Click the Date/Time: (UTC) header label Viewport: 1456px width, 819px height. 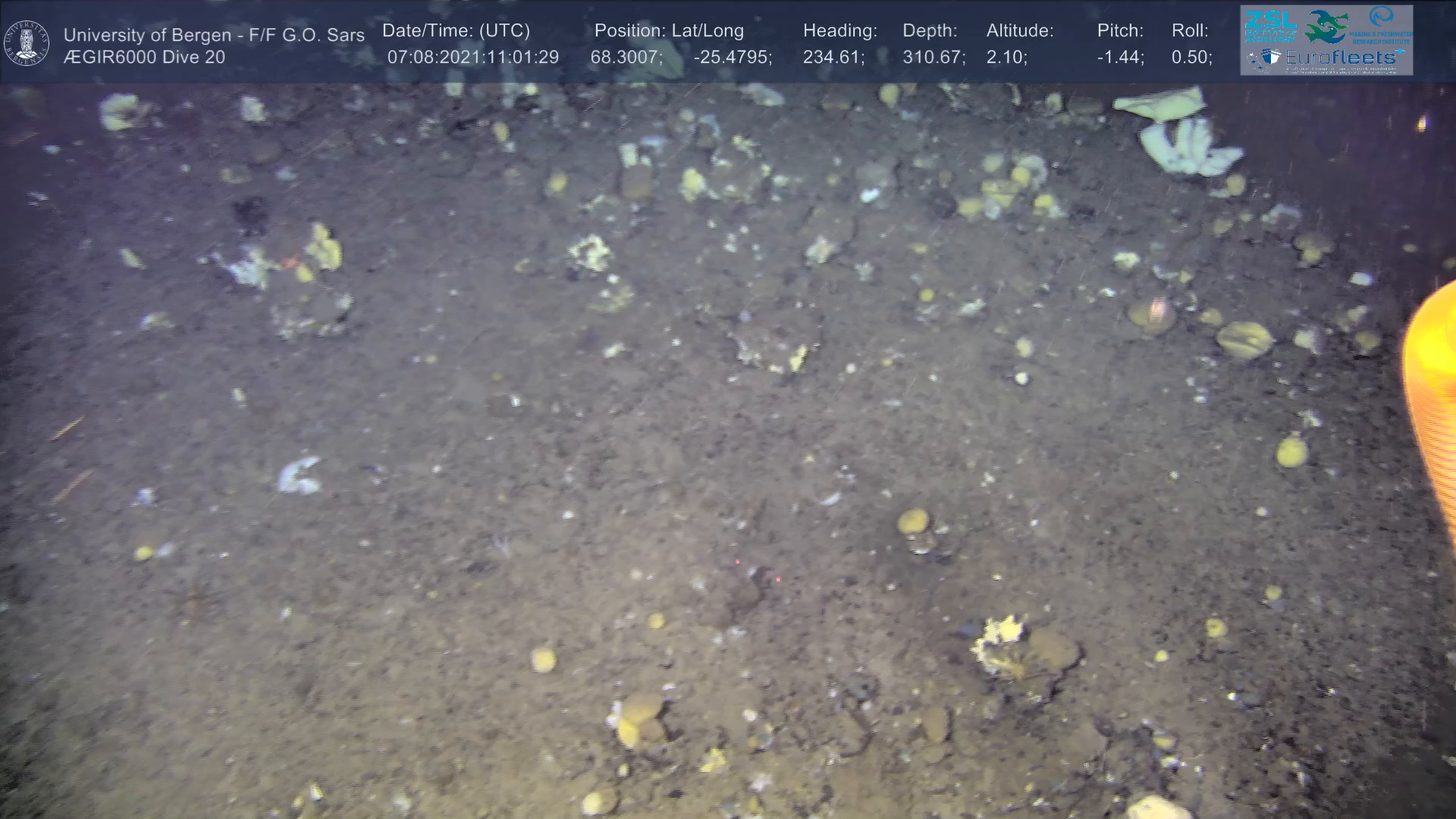click(x=456, y=31)
